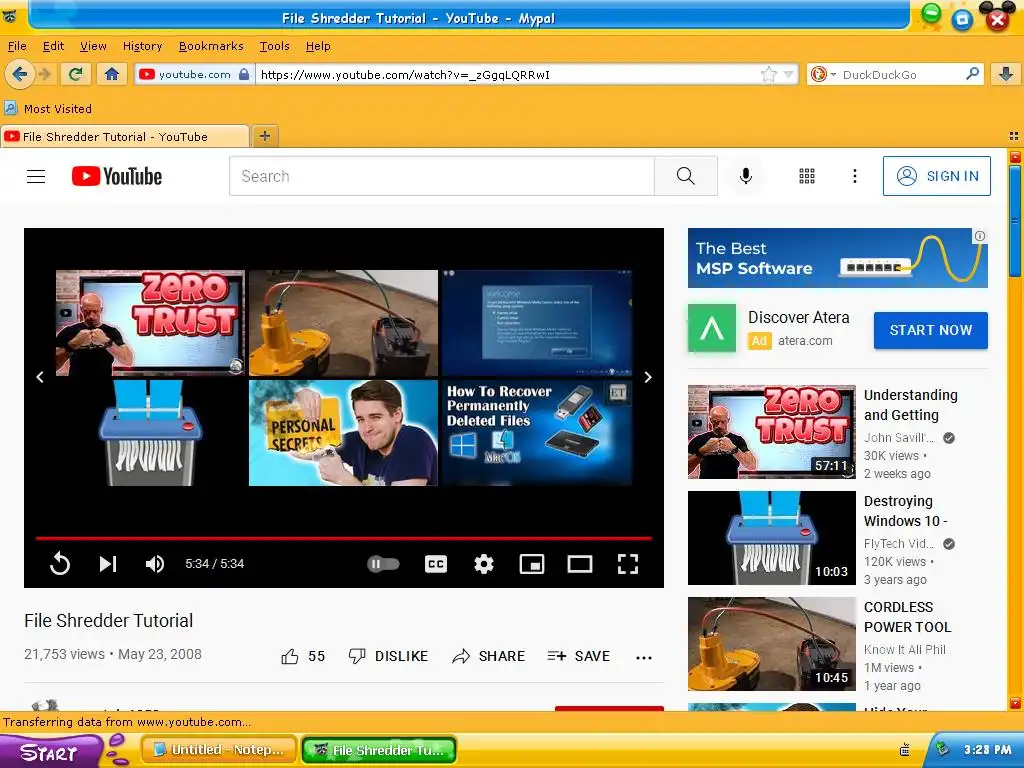Open the View menu
This screenshot has height=768, width=1024.
pyautogui.click(x=93, y=46)
